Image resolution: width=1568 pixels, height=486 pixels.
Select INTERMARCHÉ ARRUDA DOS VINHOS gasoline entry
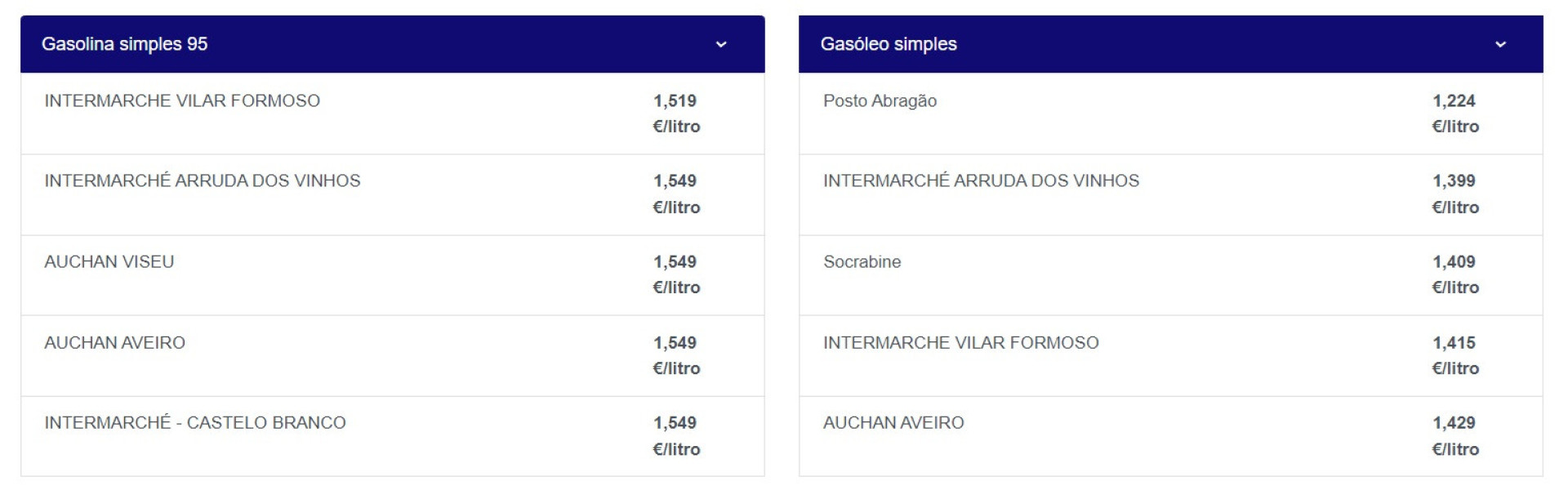[202, 181]
